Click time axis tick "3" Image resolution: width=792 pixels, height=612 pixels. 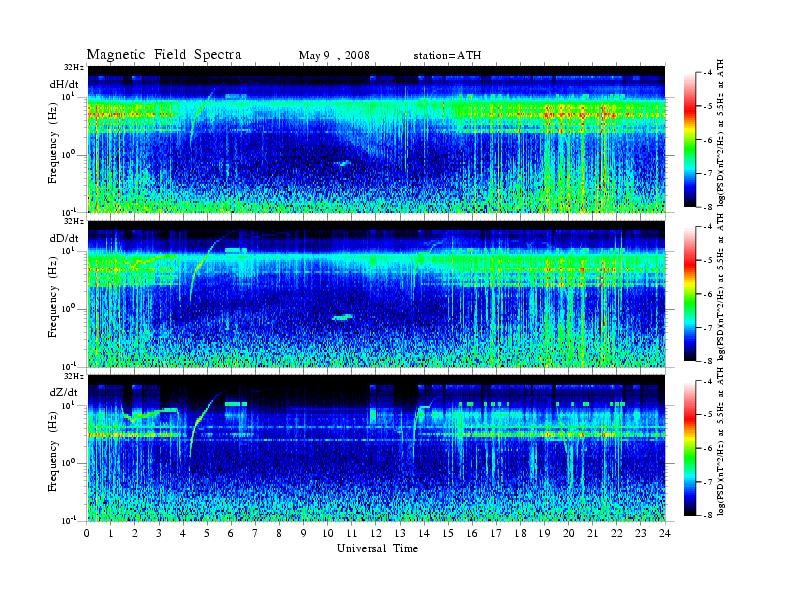[x=159, y=533]
